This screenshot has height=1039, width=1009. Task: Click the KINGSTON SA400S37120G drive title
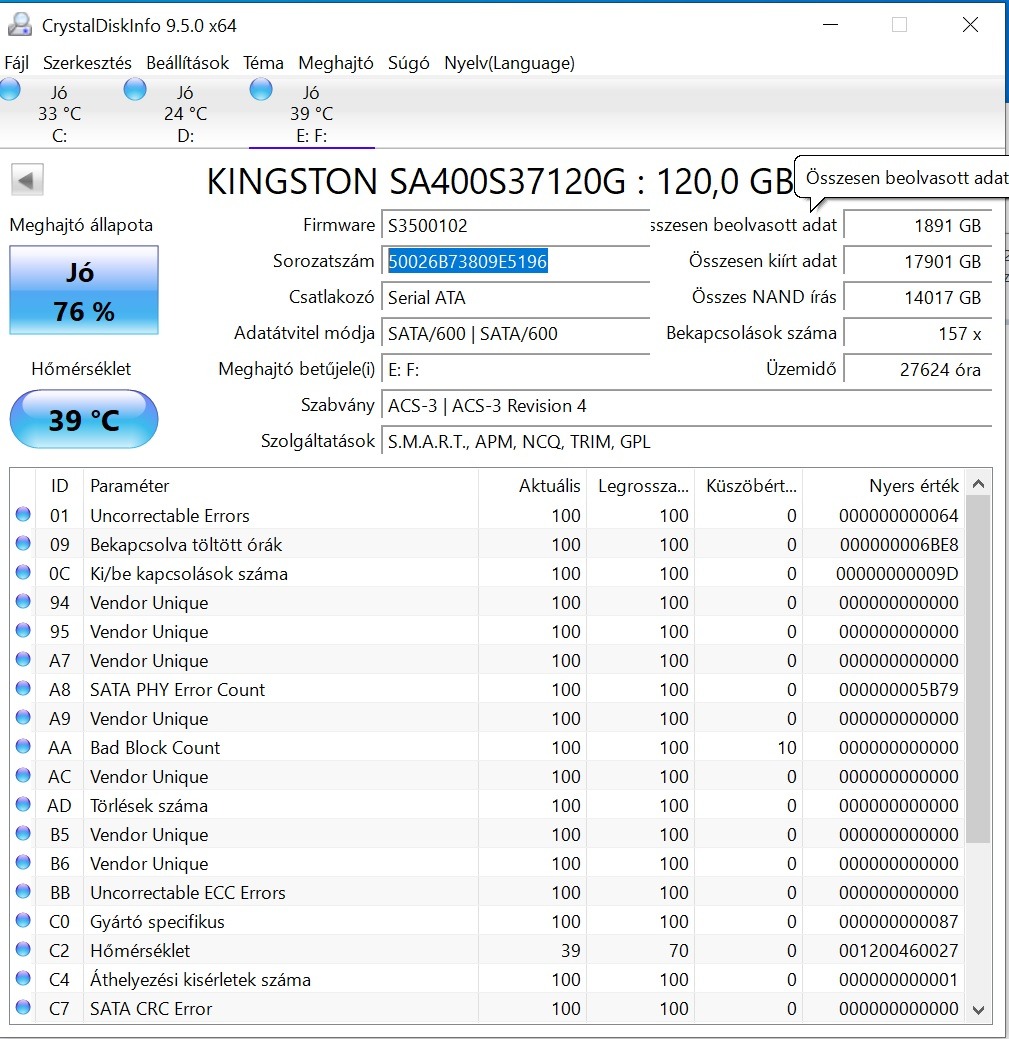coord(500,181)
